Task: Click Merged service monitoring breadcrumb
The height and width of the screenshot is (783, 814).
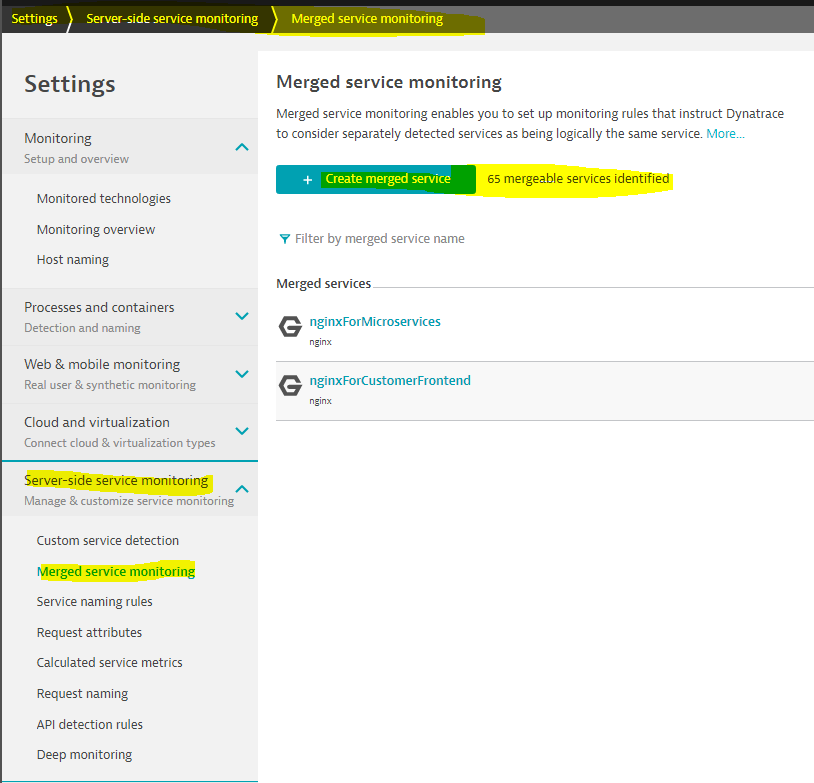Action: pyautogui.click(x=367, y=19)
